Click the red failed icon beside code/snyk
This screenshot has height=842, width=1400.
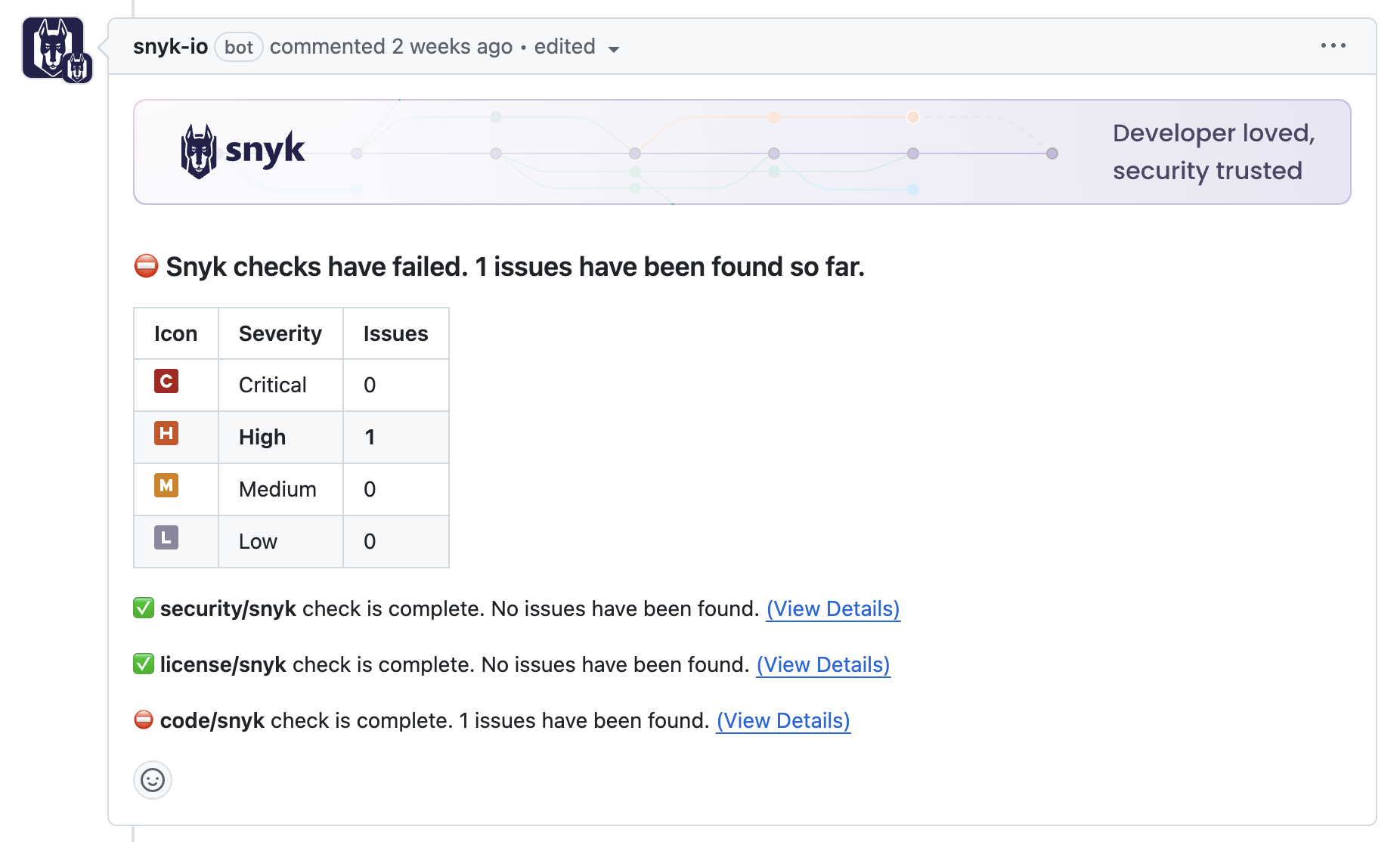144,720
